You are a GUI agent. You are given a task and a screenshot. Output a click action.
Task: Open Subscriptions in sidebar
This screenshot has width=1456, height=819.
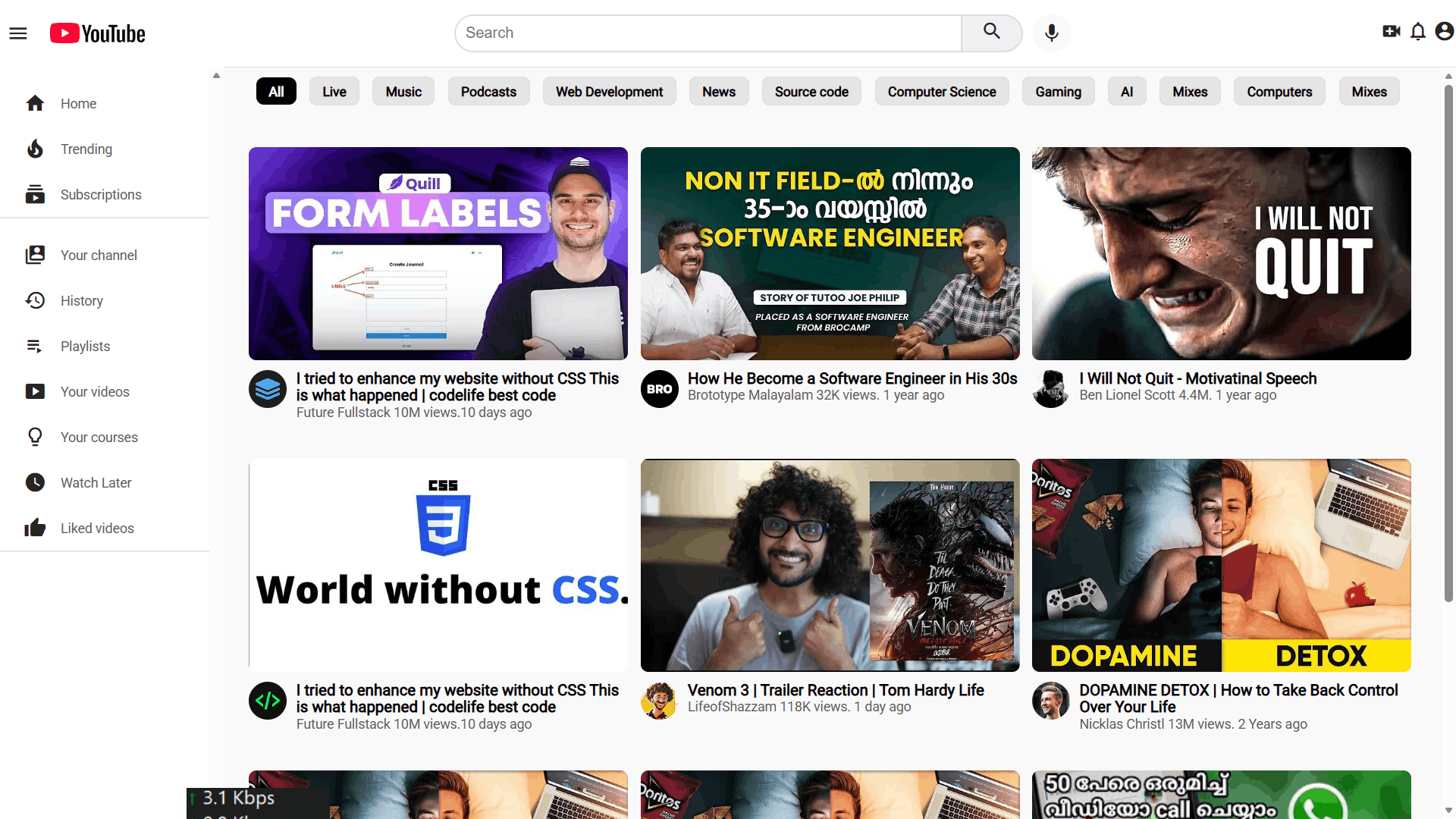[x=100, y=195]
